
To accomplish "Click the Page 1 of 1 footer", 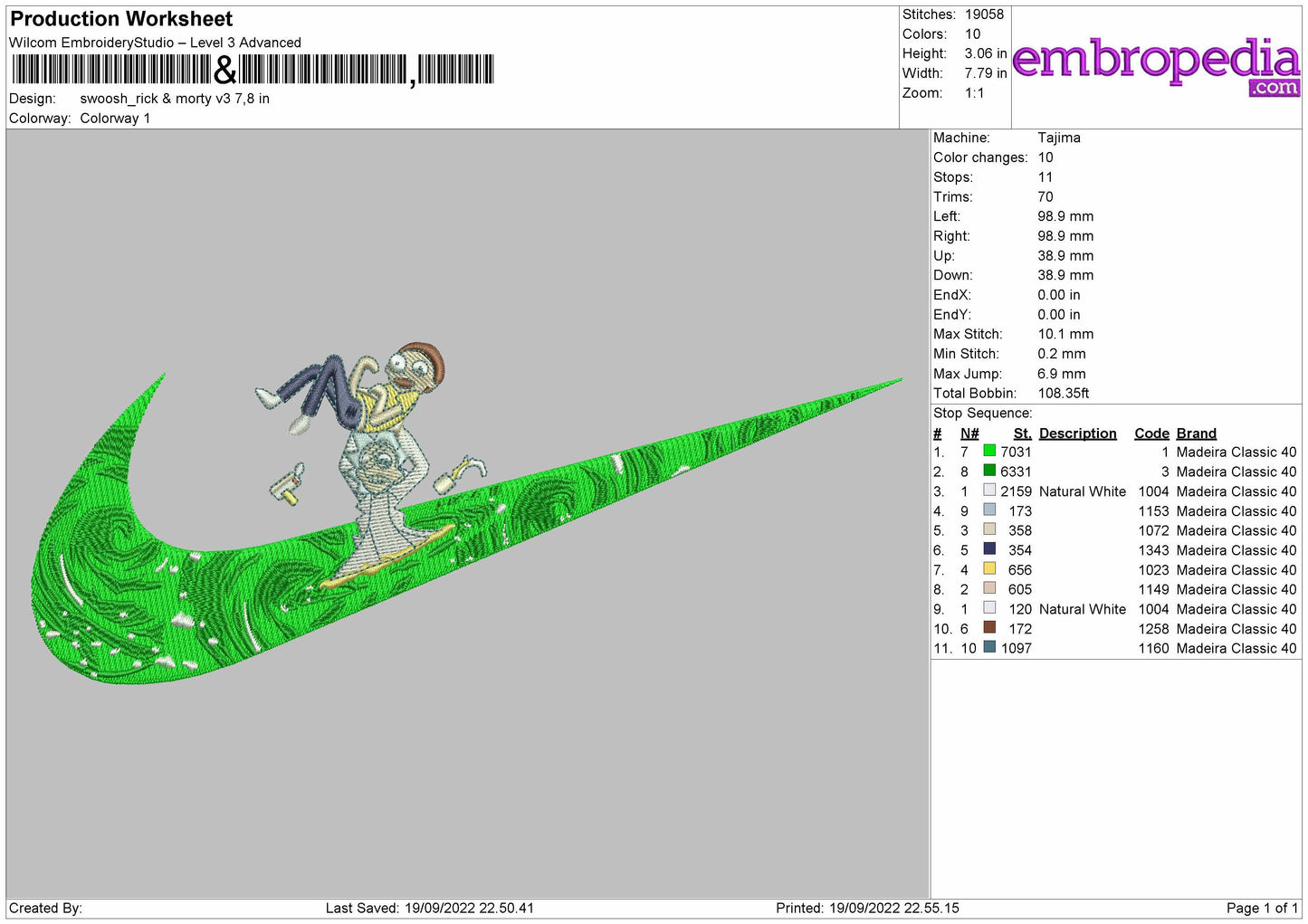I will (1262, 908).
